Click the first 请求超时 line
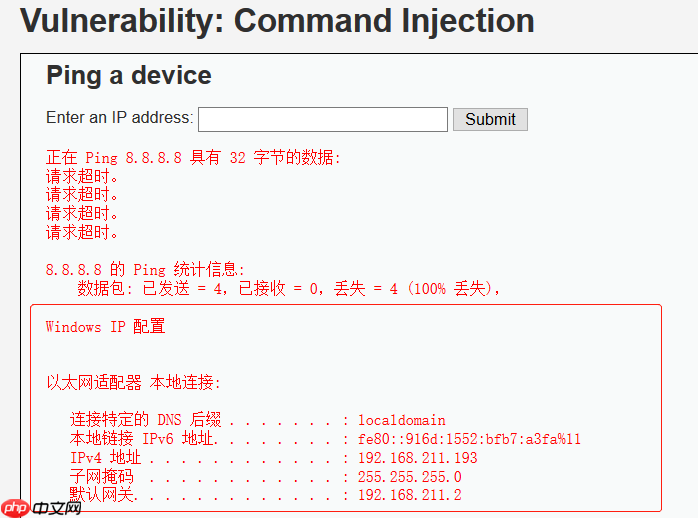 [82, 176]
